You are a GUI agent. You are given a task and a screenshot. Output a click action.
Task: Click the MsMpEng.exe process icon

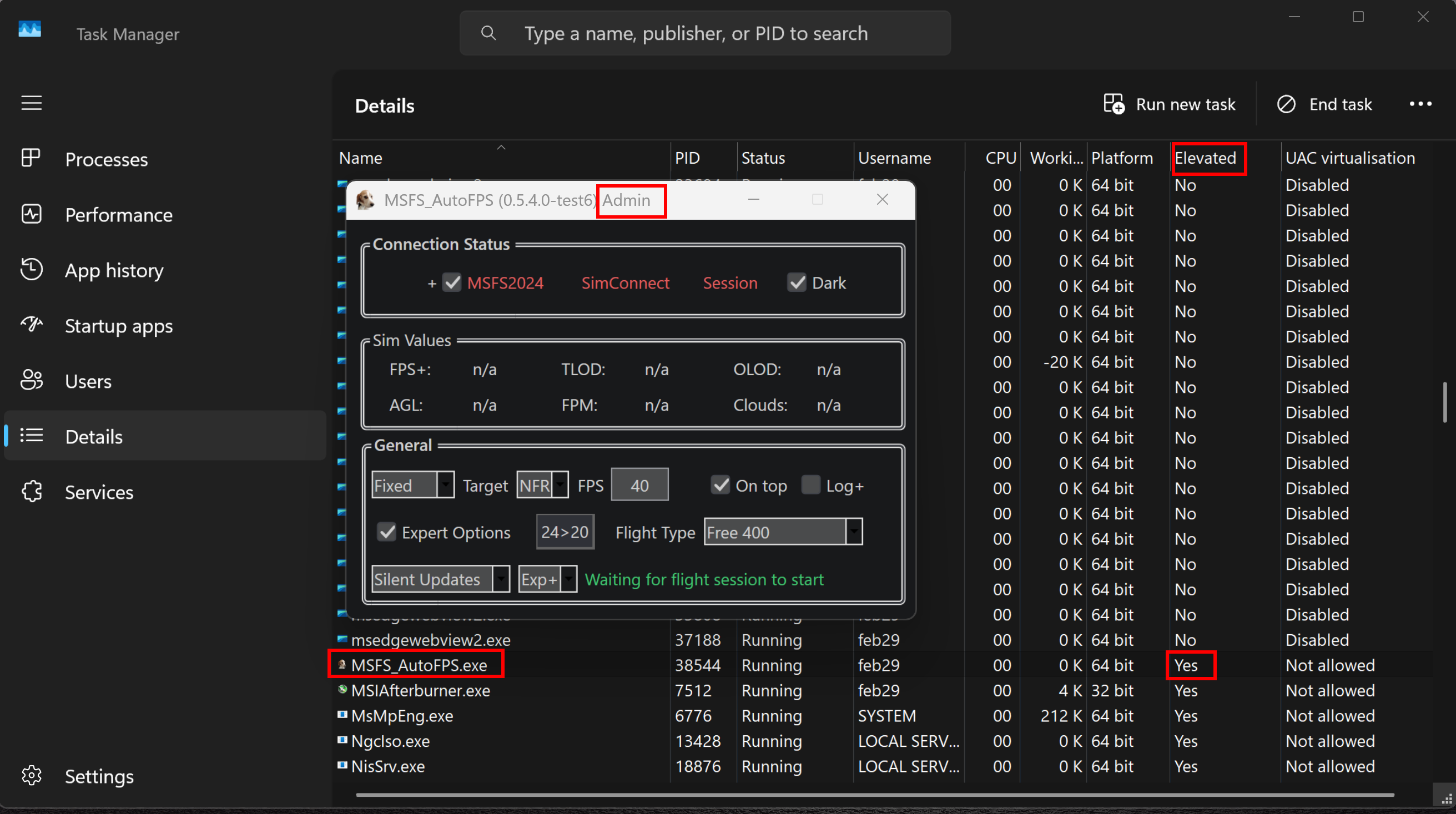342,715
